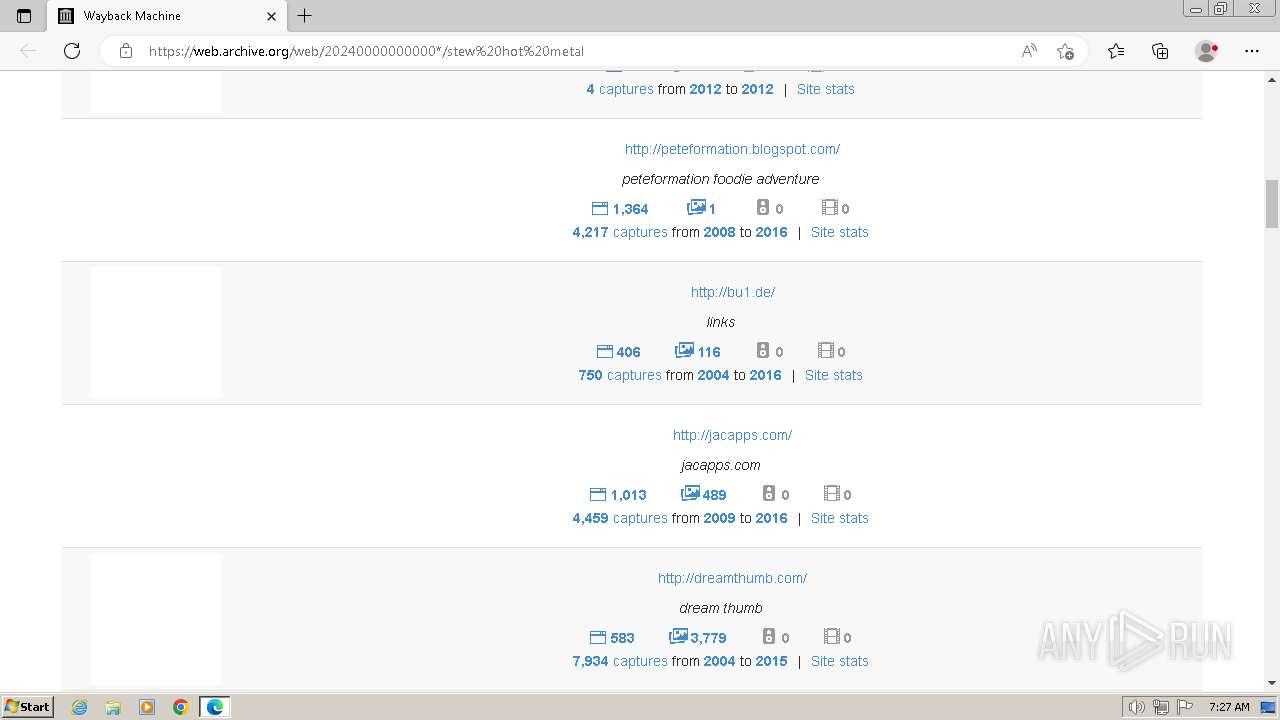Open Edge Settings and more menu

coord(1252,51)
